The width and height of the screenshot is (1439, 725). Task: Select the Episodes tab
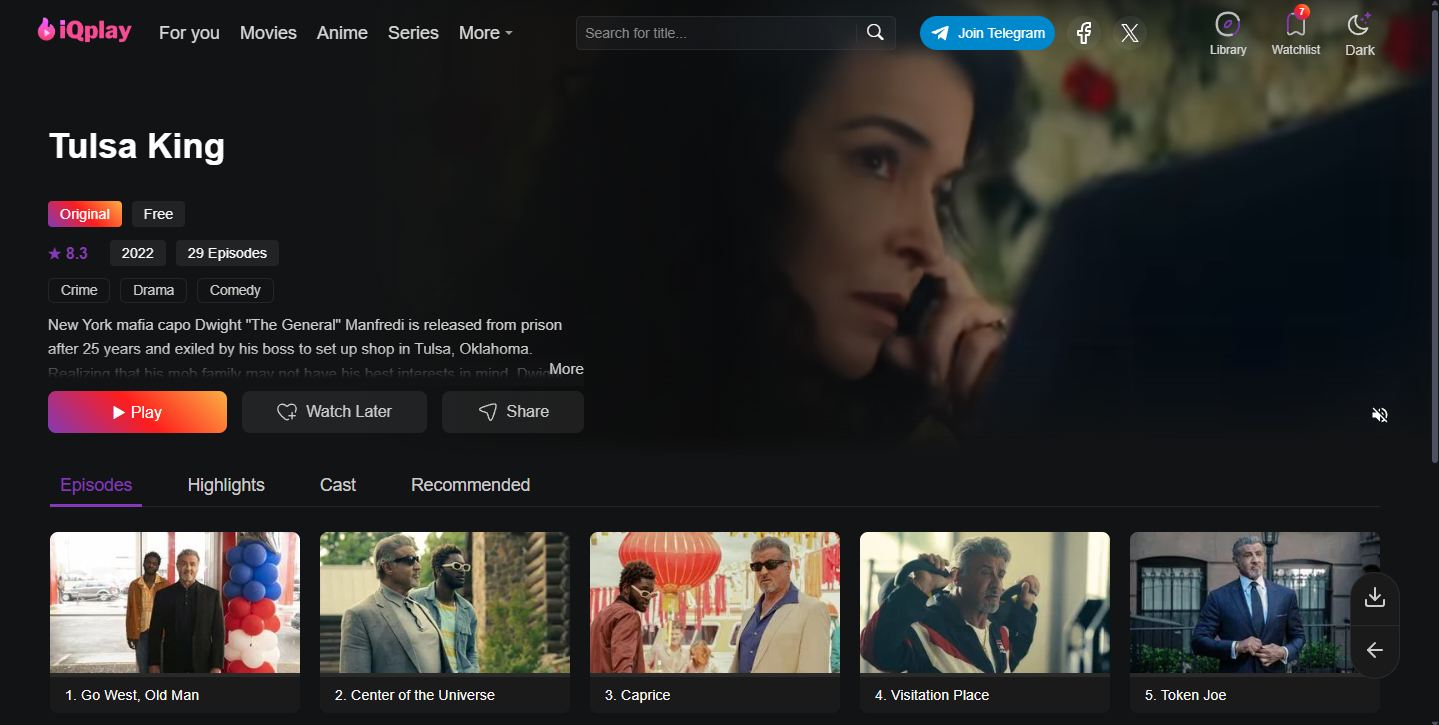(96, 485)
